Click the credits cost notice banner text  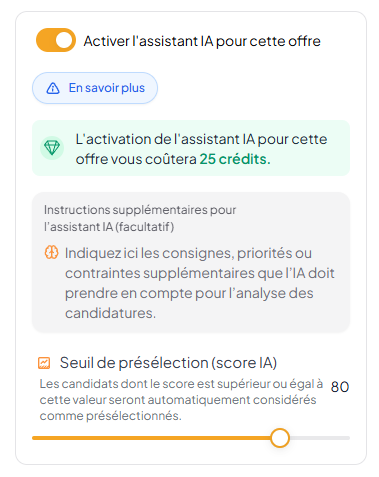(x=201, y=149)
